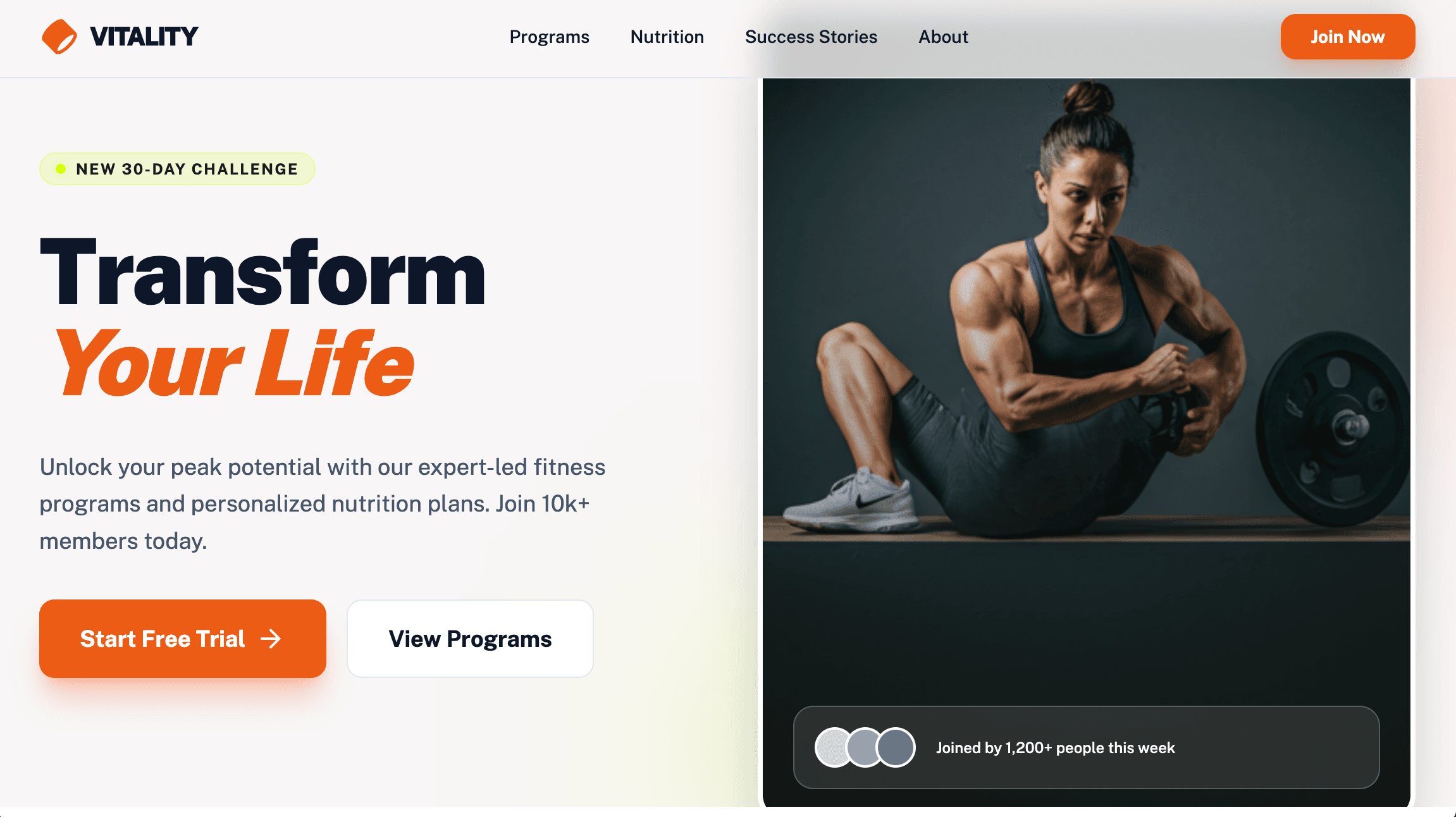The width and height of the screenshot is (1456, 817).
Task: Click the third member avatar circle
Action: click(x=896, y=747)
